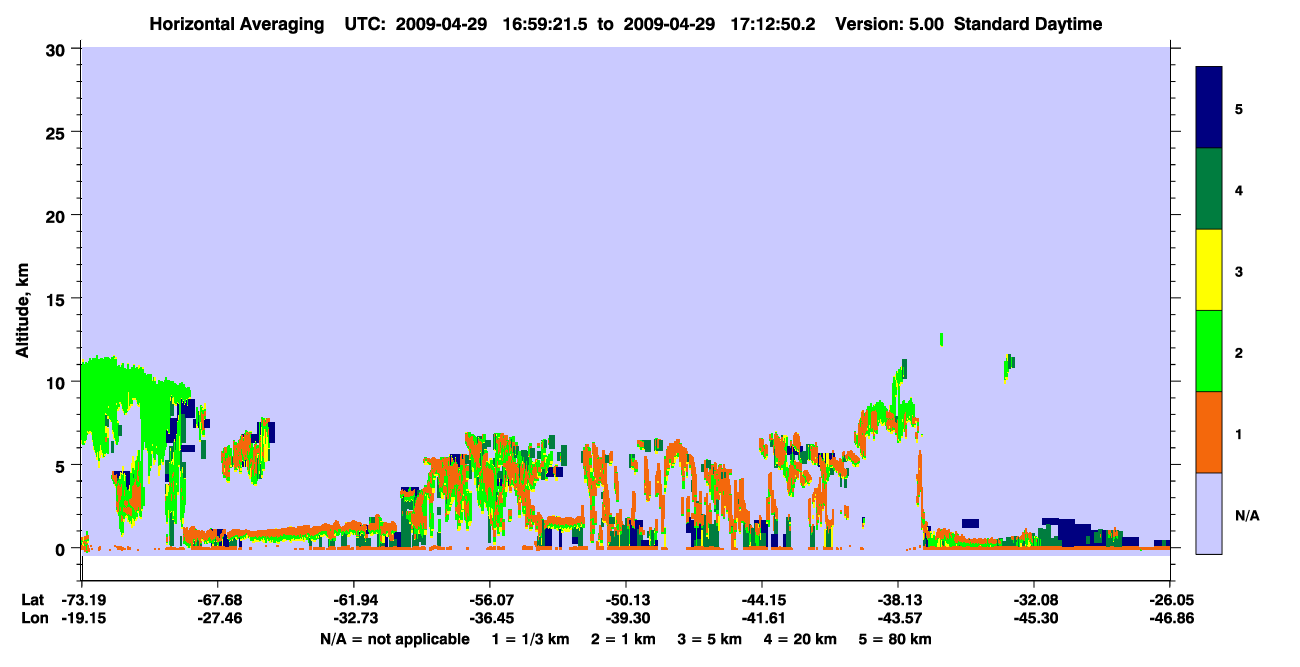Click 'Standard Daytime' in the title
Screen dimensions: 1300x667
(x=1028, y=24)
